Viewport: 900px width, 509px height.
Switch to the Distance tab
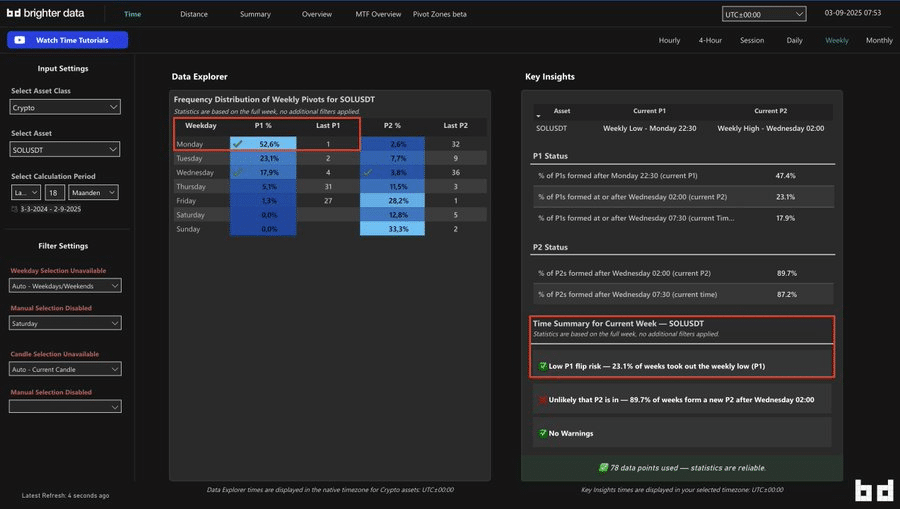(x=194, y=14)
